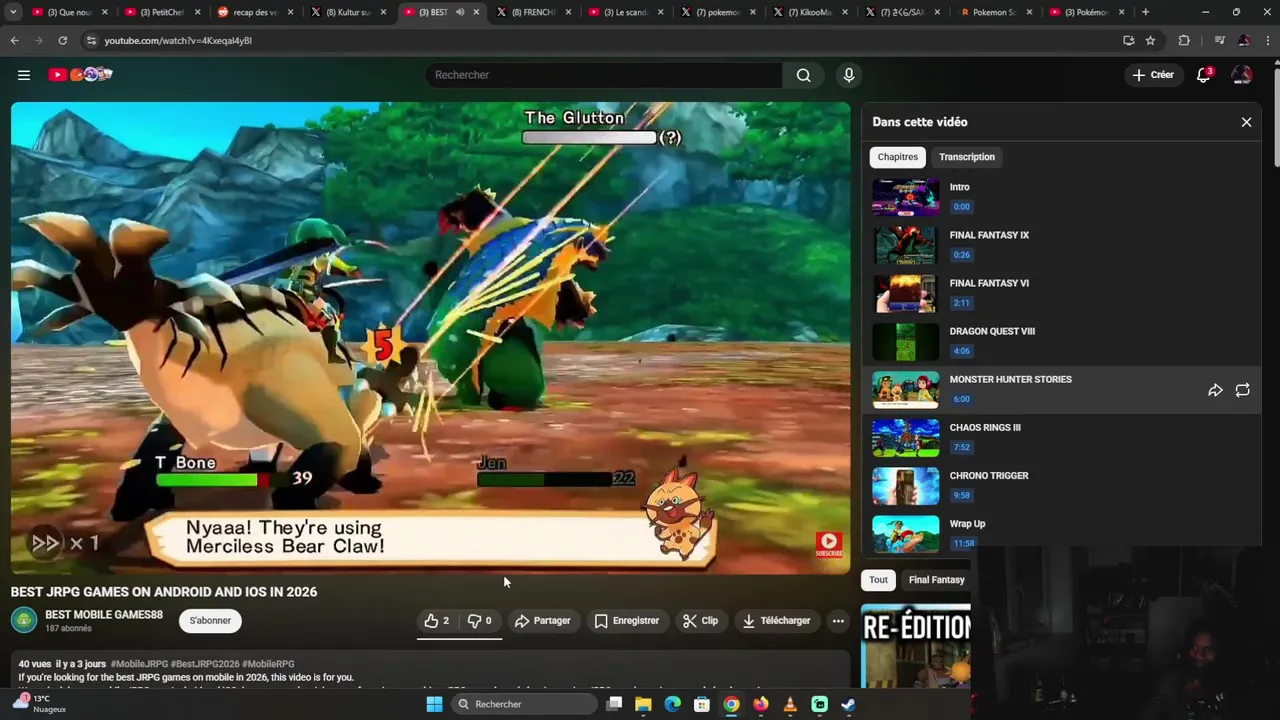The image size is (1280, 720).
Task: Open File Explorer from taskbar
Action: (x=643, y=704)
